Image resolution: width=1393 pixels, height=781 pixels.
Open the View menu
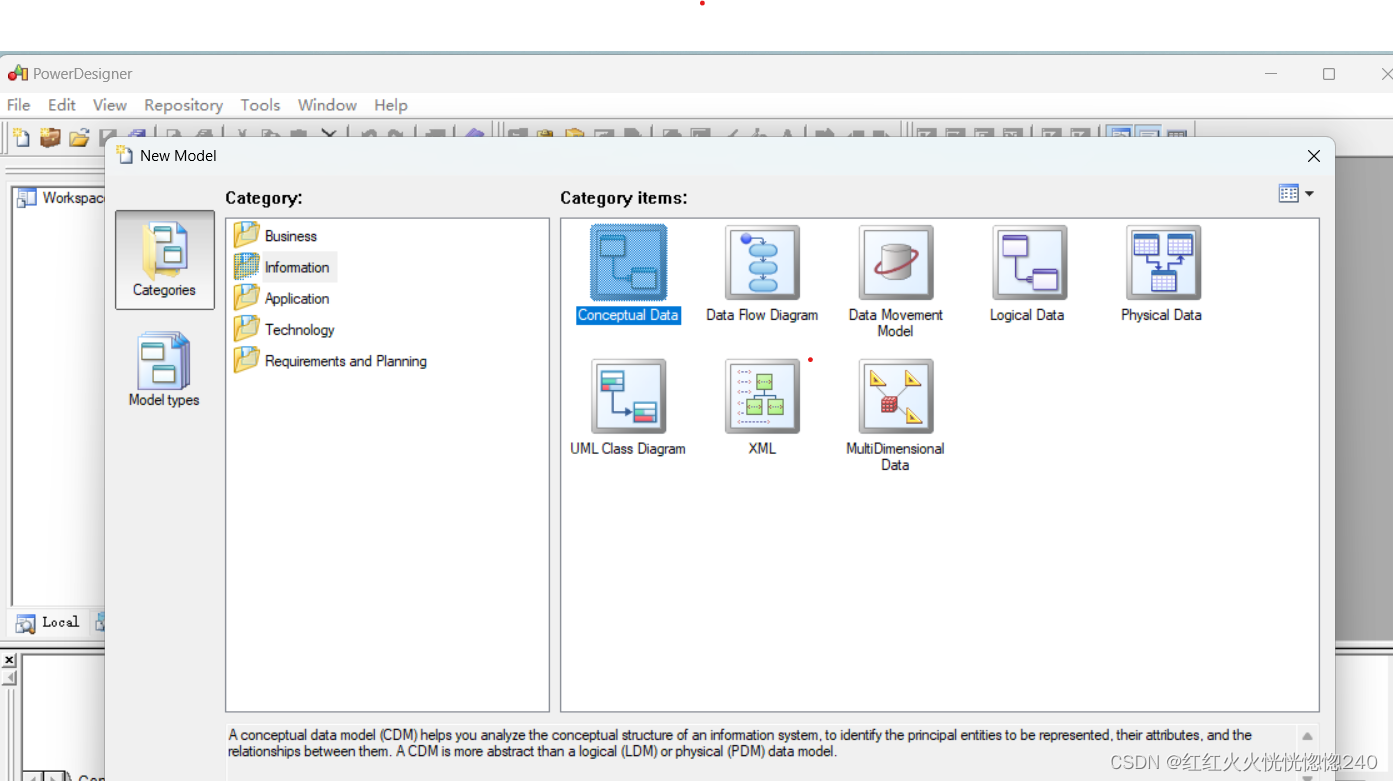[x=110, y=105]
